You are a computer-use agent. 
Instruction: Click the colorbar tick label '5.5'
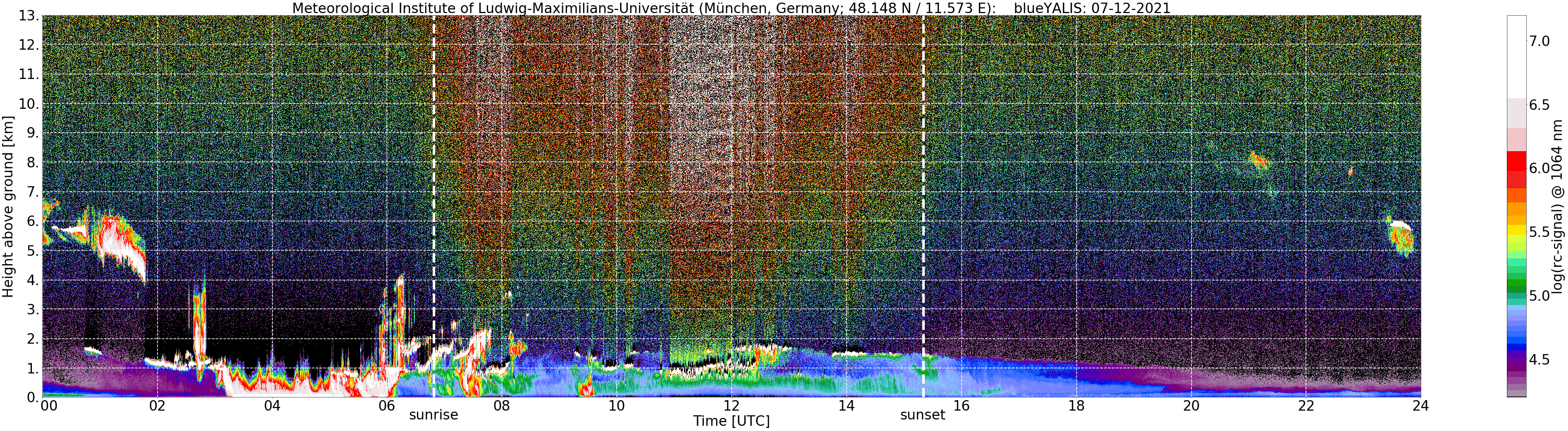1539,232
